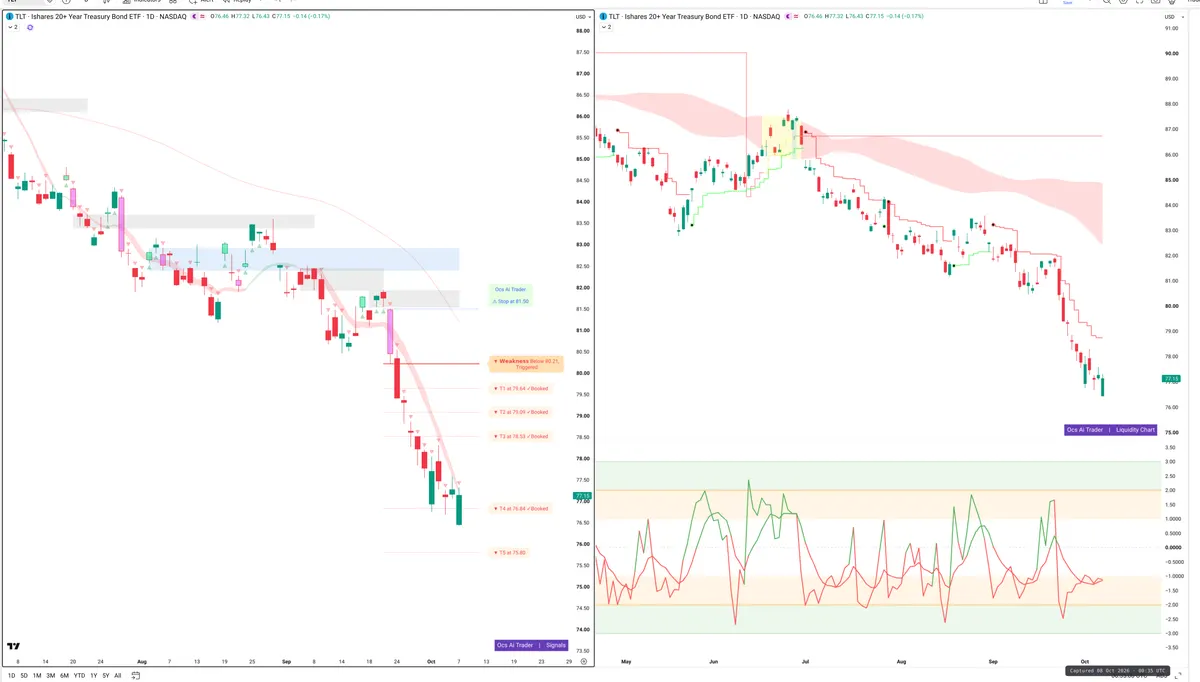Select the 1M time range
The image size is (1200, 682).
(x=37, y=676)
